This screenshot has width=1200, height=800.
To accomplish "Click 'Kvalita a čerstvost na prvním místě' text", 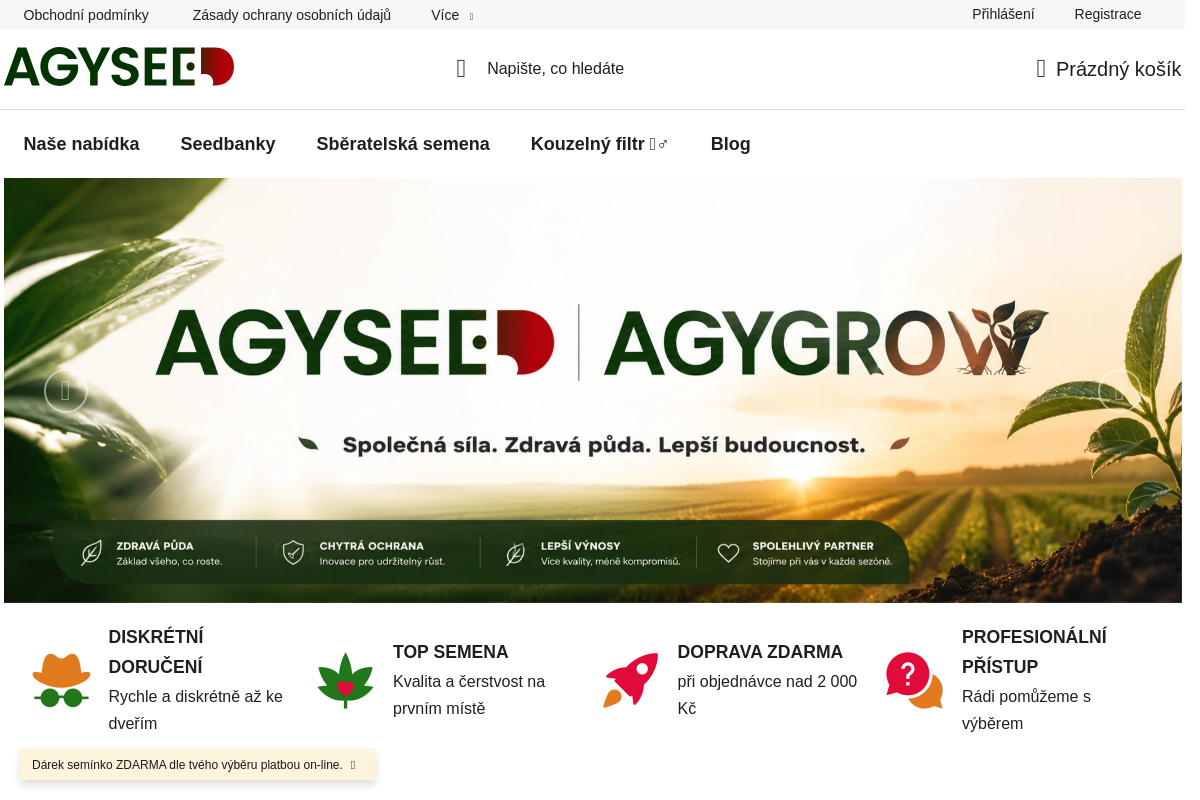I will (x=469, y=695).
